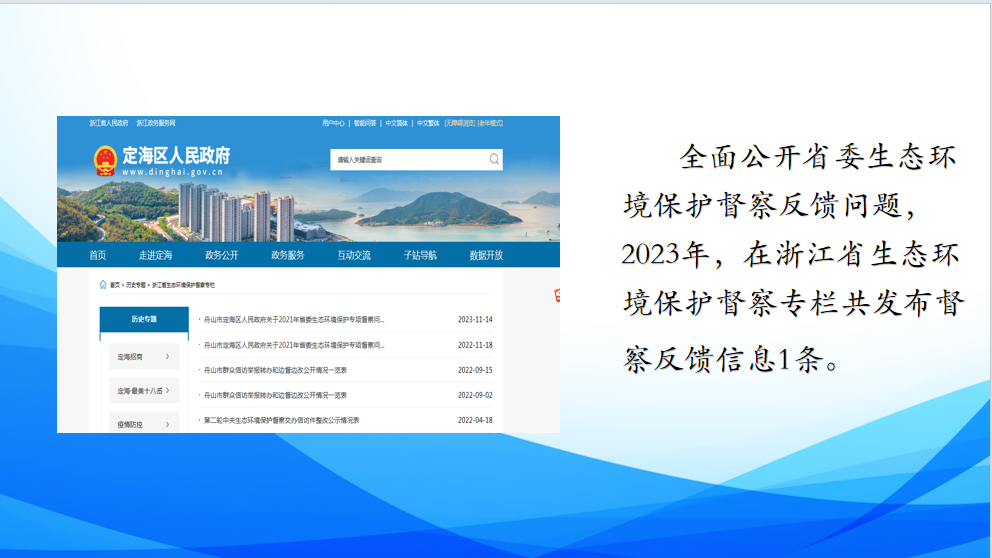Click the national emblem logo icon
Screen dimensions: 992x558
tap(105, 160)
